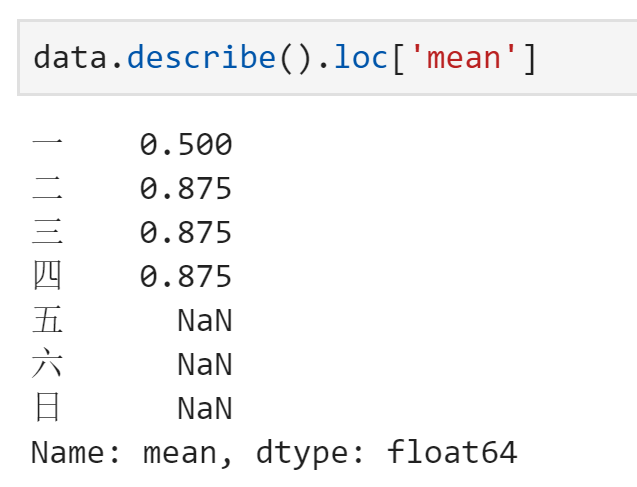This screenshot has height=487, width=637.
Task: Click the 一 row label
Action: pyautogui.click(x=47, y=142)
